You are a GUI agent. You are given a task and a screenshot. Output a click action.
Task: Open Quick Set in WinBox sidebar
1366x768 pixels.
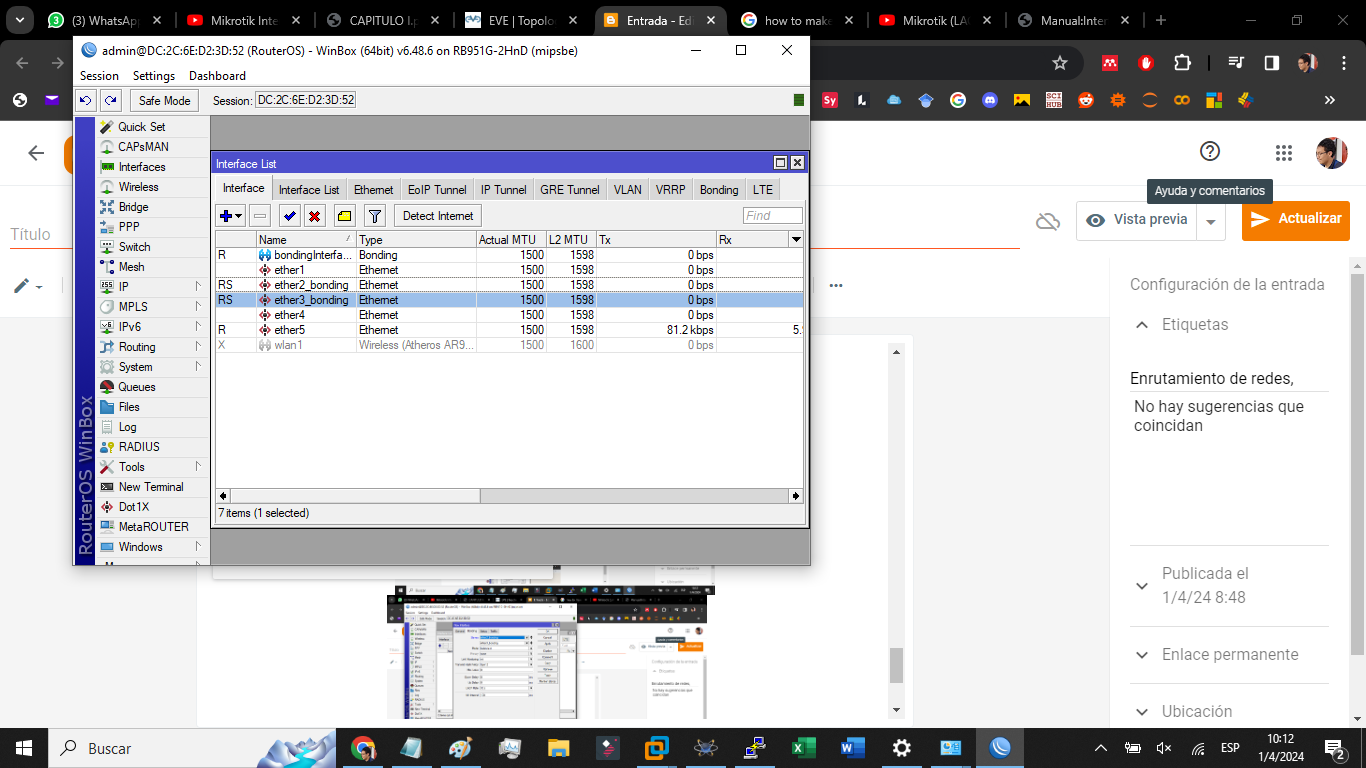click(x=142, y=127)
